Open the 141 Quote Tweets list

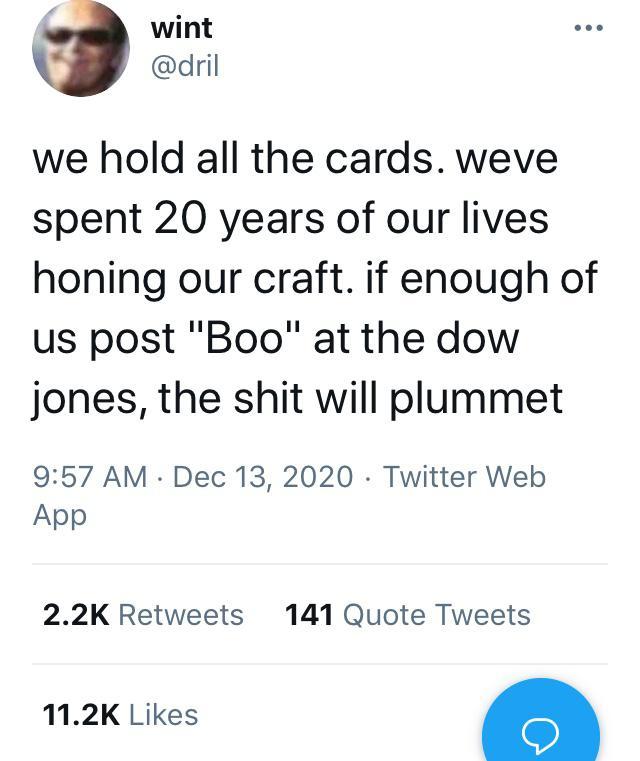407,614
